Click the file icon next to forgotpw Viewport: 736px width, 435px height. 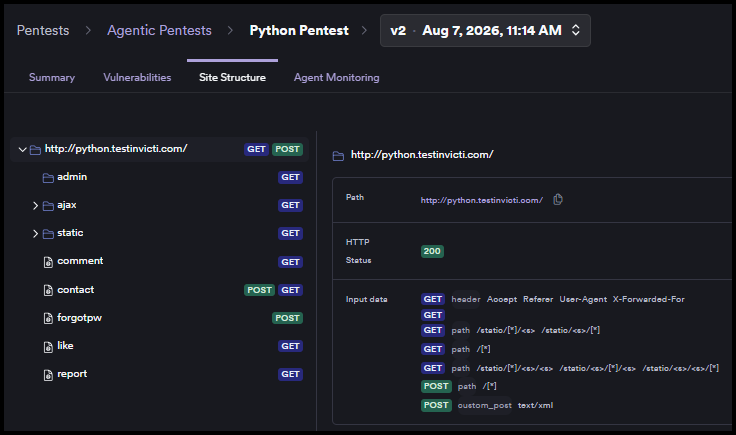tap(48, 319)
